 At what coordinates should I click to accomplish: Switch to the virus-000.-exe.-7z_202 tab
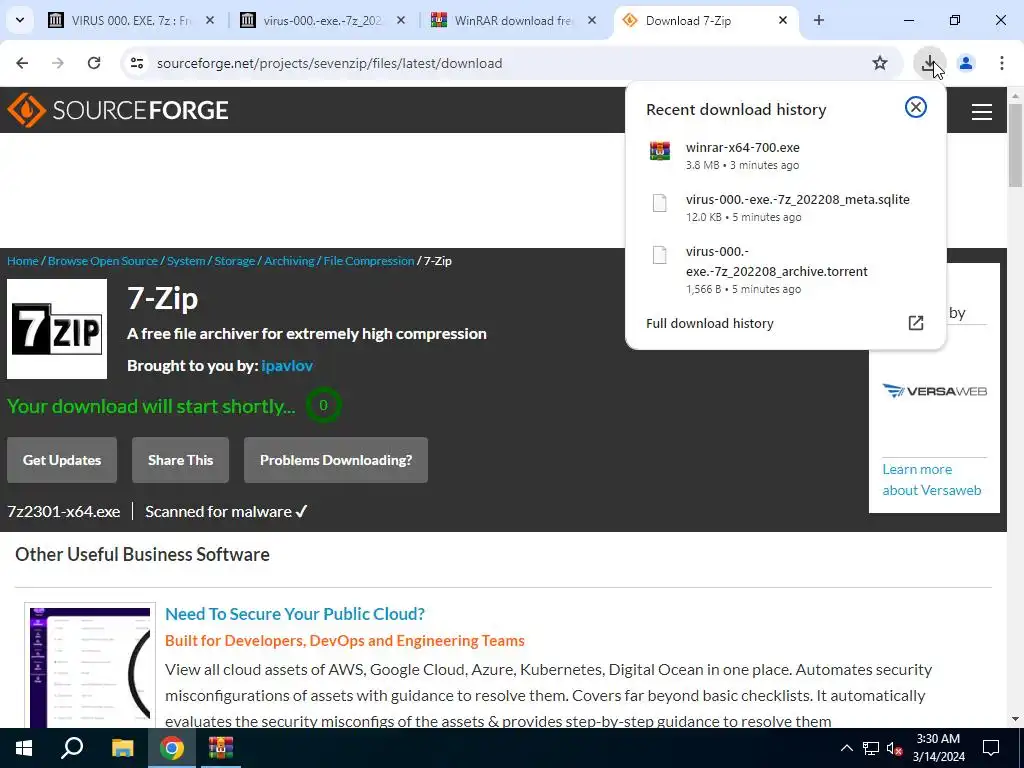coord(322,20)
